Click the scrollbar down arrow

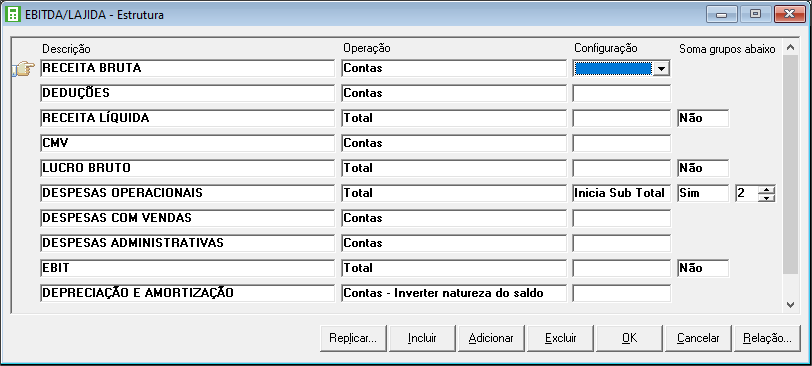[x=790, y=305]
